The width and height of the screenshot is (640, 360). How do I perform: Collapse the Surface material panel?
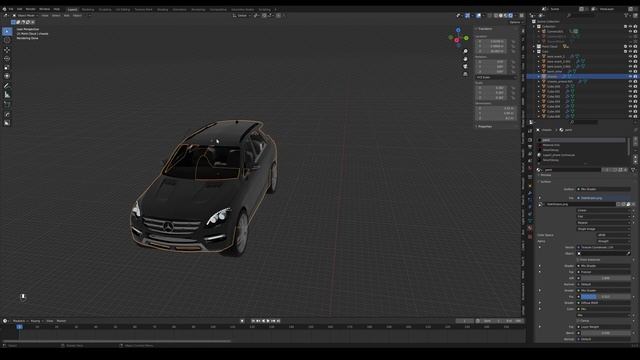coord(545,182)
